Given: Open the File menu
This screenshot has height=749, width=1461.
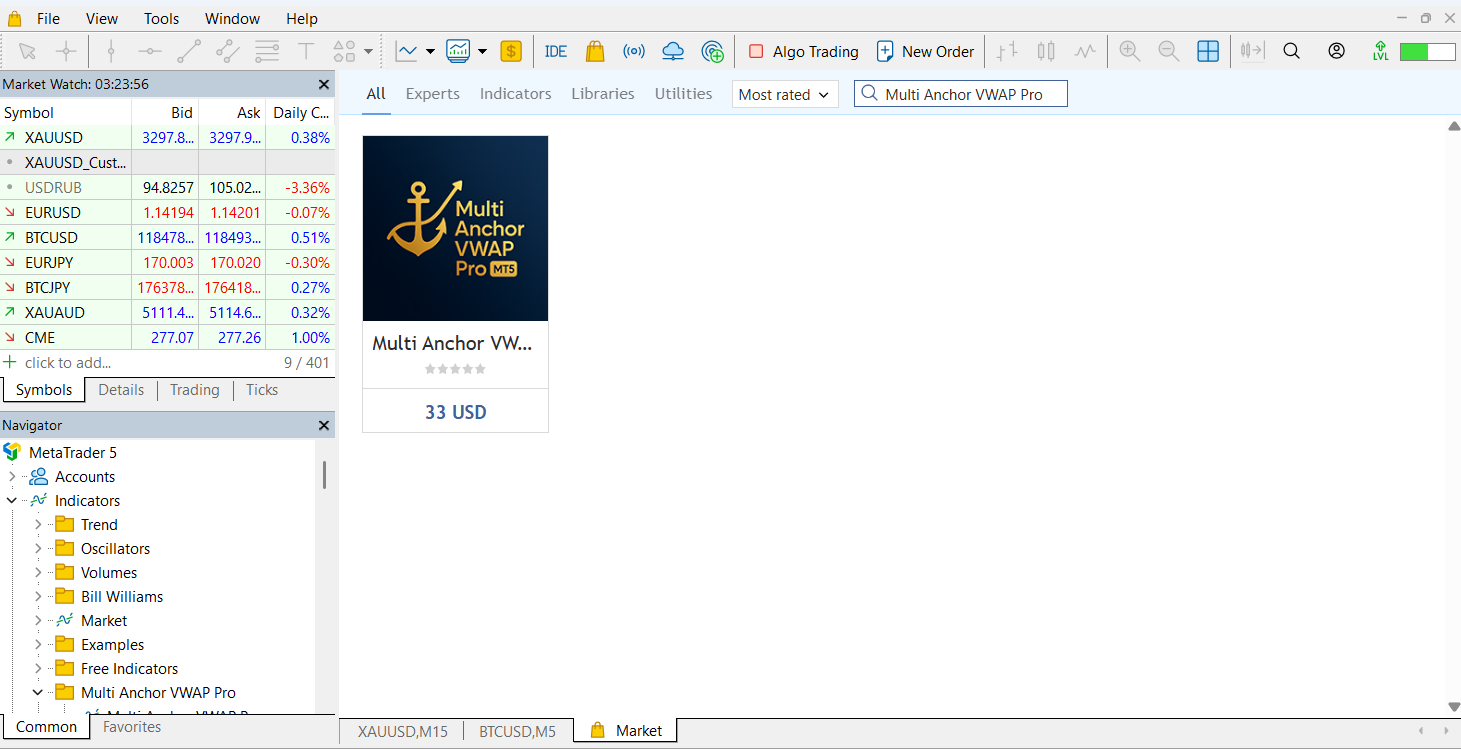Looking at the screenshot, I should [48, 18].
